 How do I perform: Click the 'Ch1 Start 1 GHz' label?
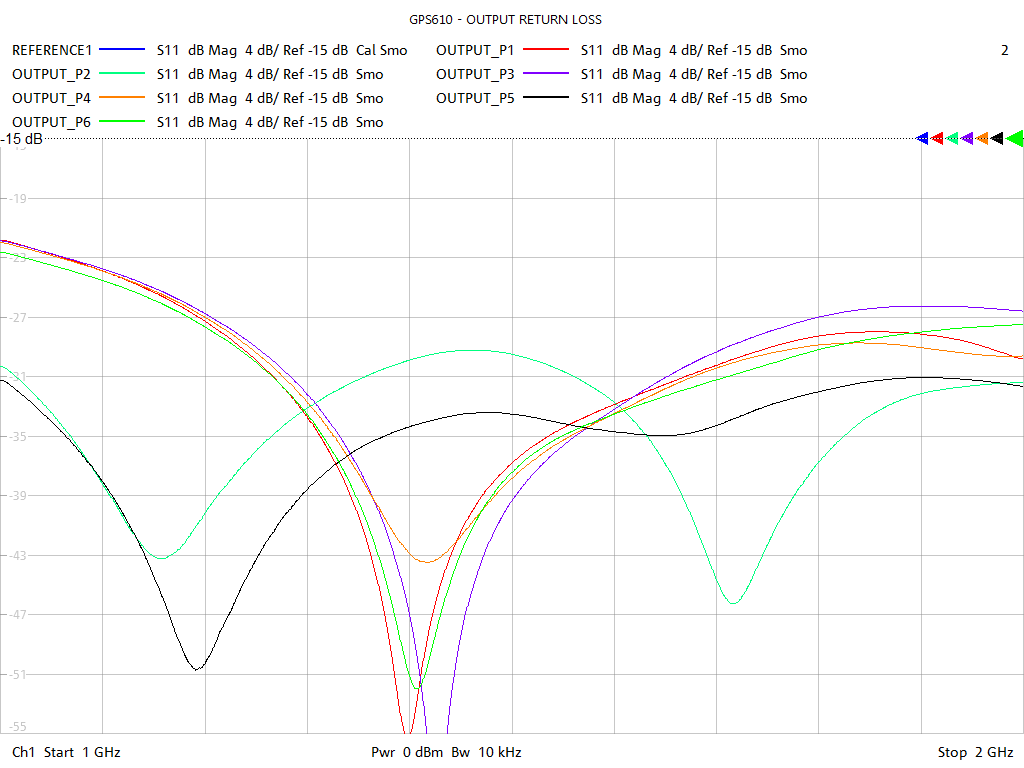point(66,752)
